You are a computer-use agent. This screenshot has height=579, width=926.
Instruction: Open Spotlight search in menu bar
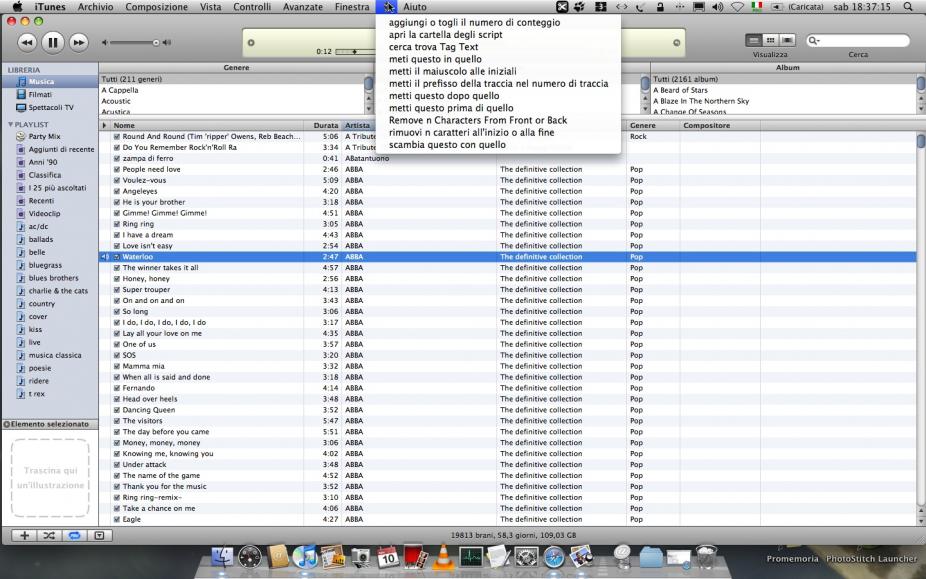pyautogui.click(x=908, y=7)
